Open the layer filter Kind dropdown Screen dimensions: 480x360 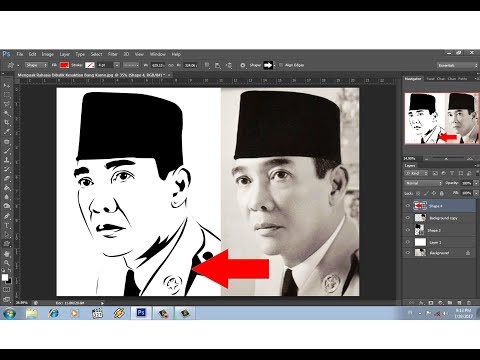416,173
